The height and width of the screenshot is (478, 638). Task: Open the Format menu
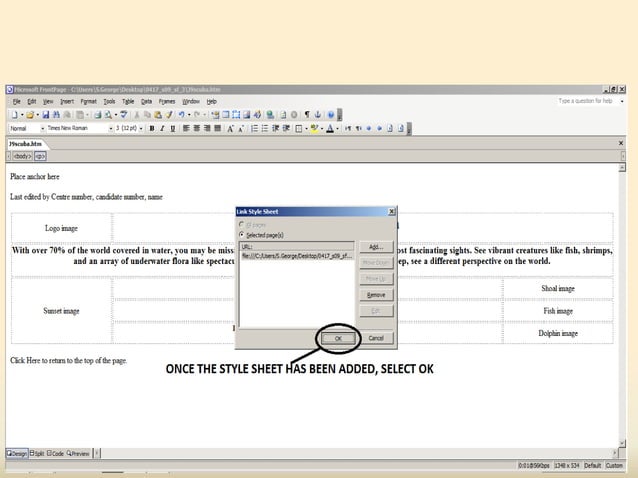88,101
